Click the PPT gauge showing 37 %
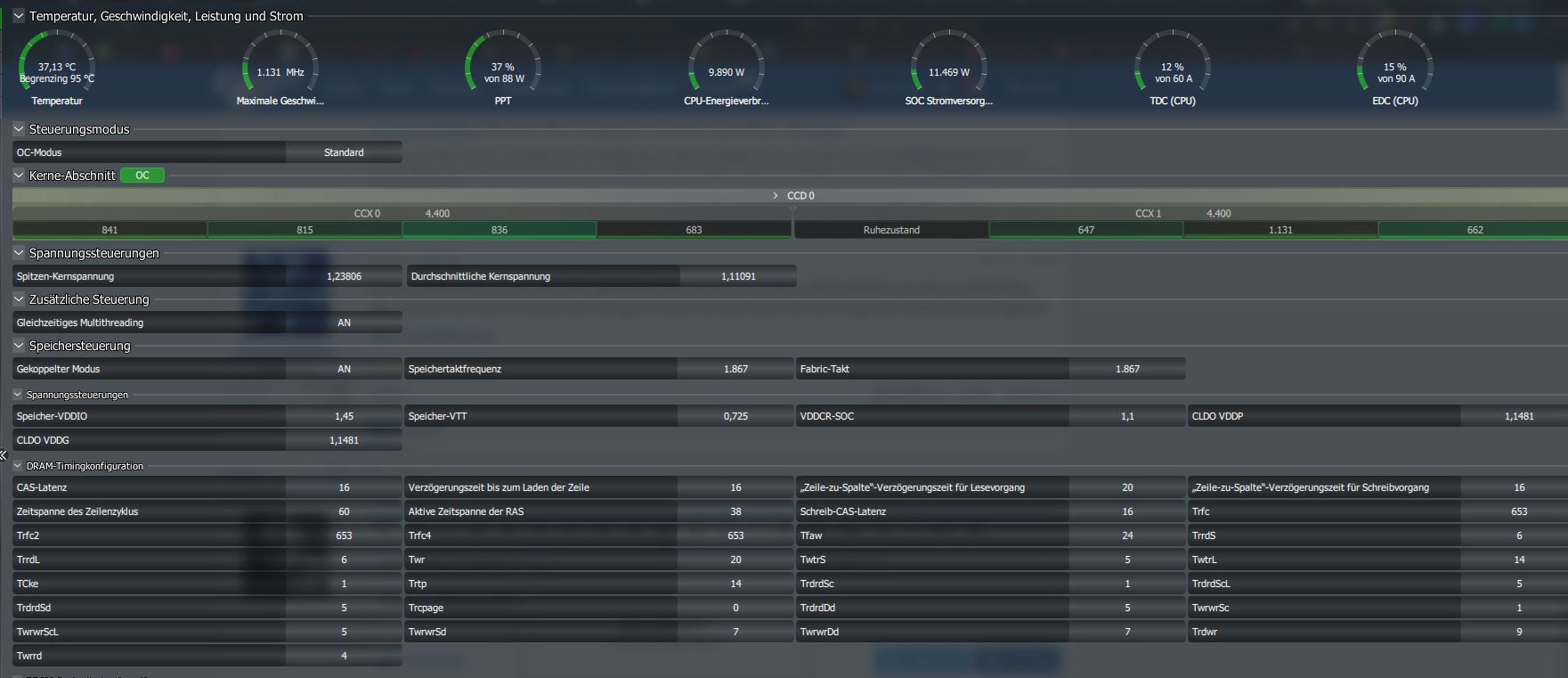The width and height of the screenshot is (1568, 678). (x=503, y=69)
